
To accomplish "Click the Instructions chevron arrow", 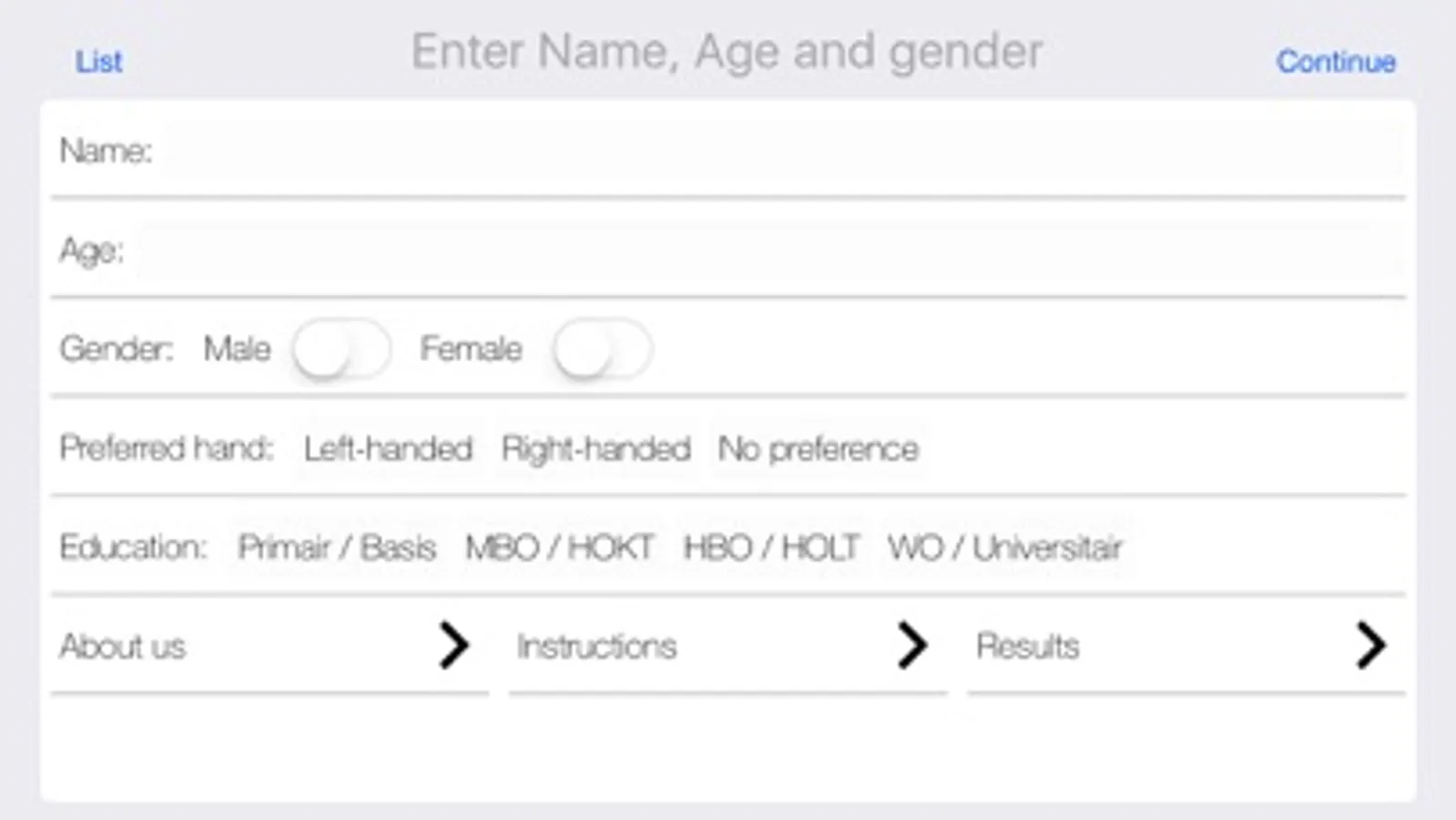I will pyautogui.click(x=911, y=646).
